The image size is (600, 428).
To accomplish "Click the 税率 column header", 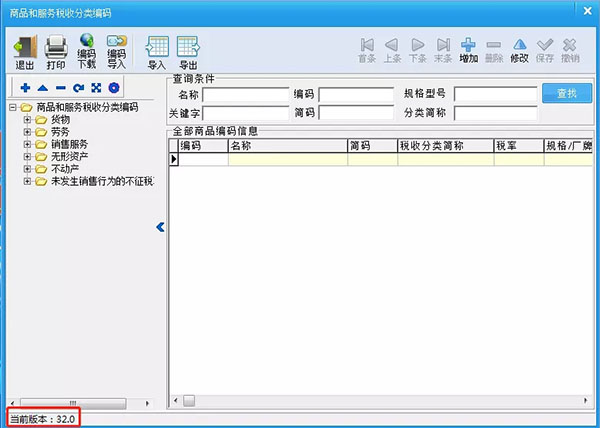I will pos(519,146).
